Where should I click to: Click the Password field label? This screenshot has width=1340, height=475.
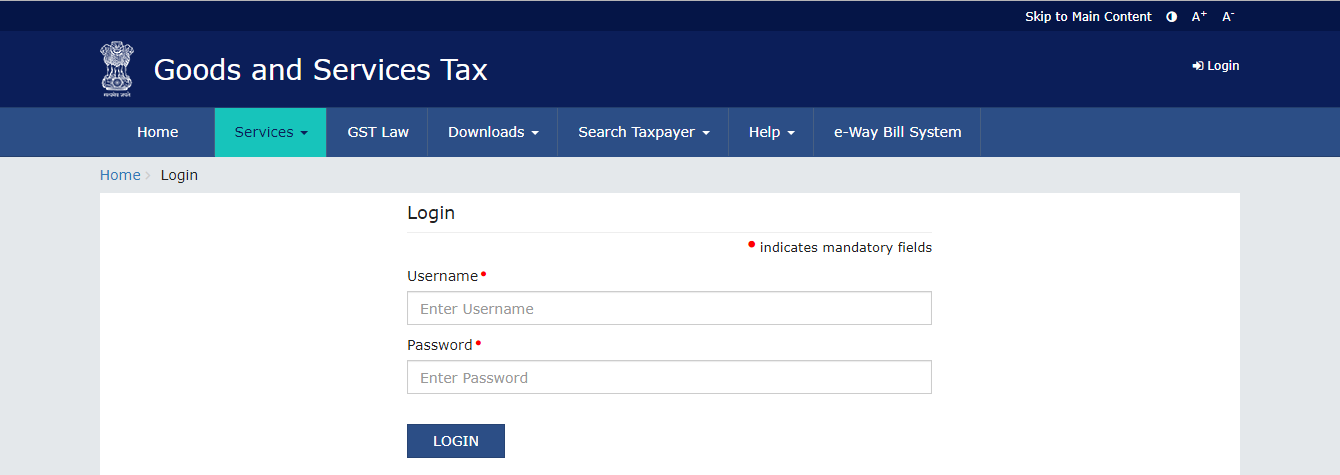pos(439,345)
